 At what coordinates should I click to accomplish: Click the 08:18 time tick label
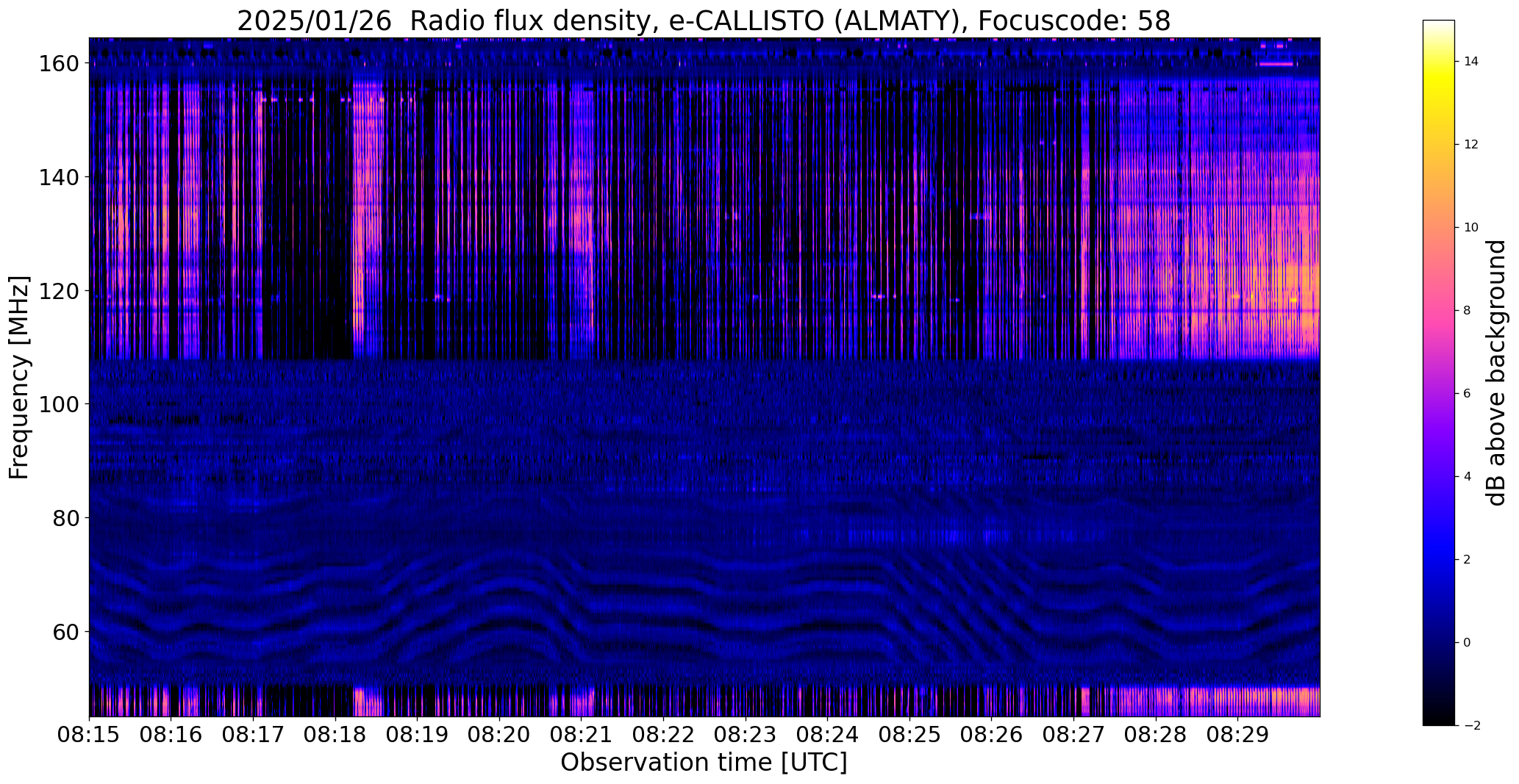pos(335,734)
